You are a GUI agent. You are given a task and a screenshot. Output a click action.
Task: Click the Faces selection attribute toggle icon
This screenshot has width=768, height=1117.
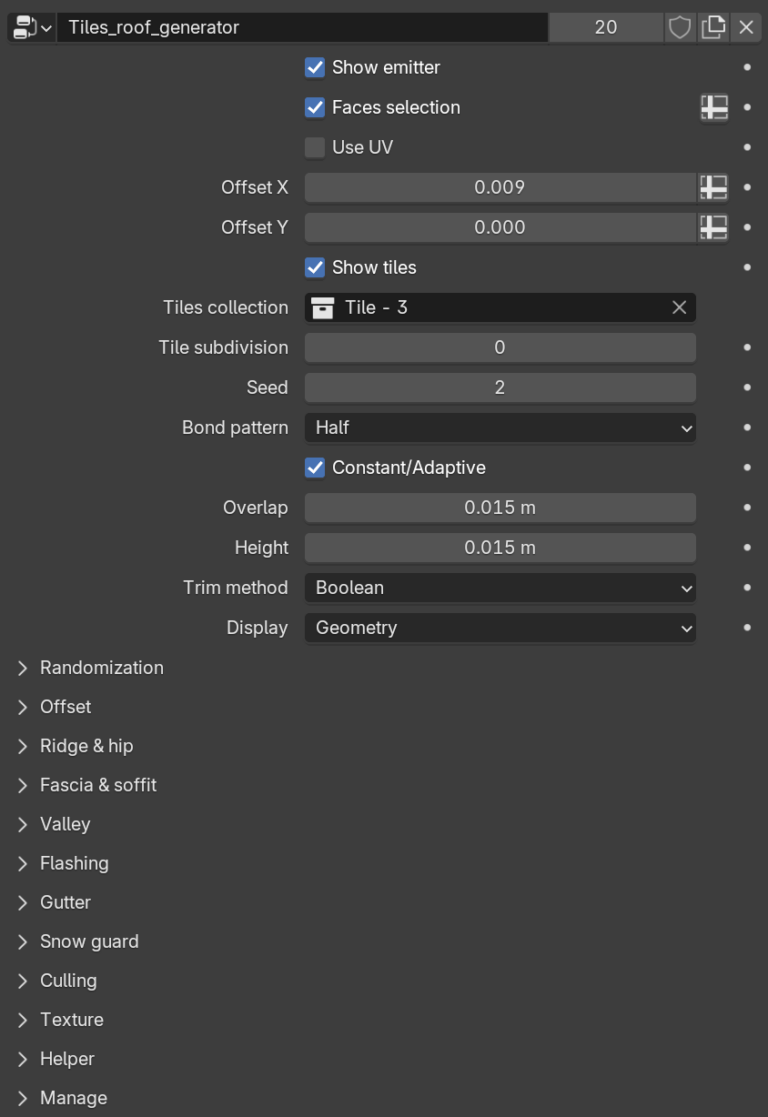click(x=713, y=107)
